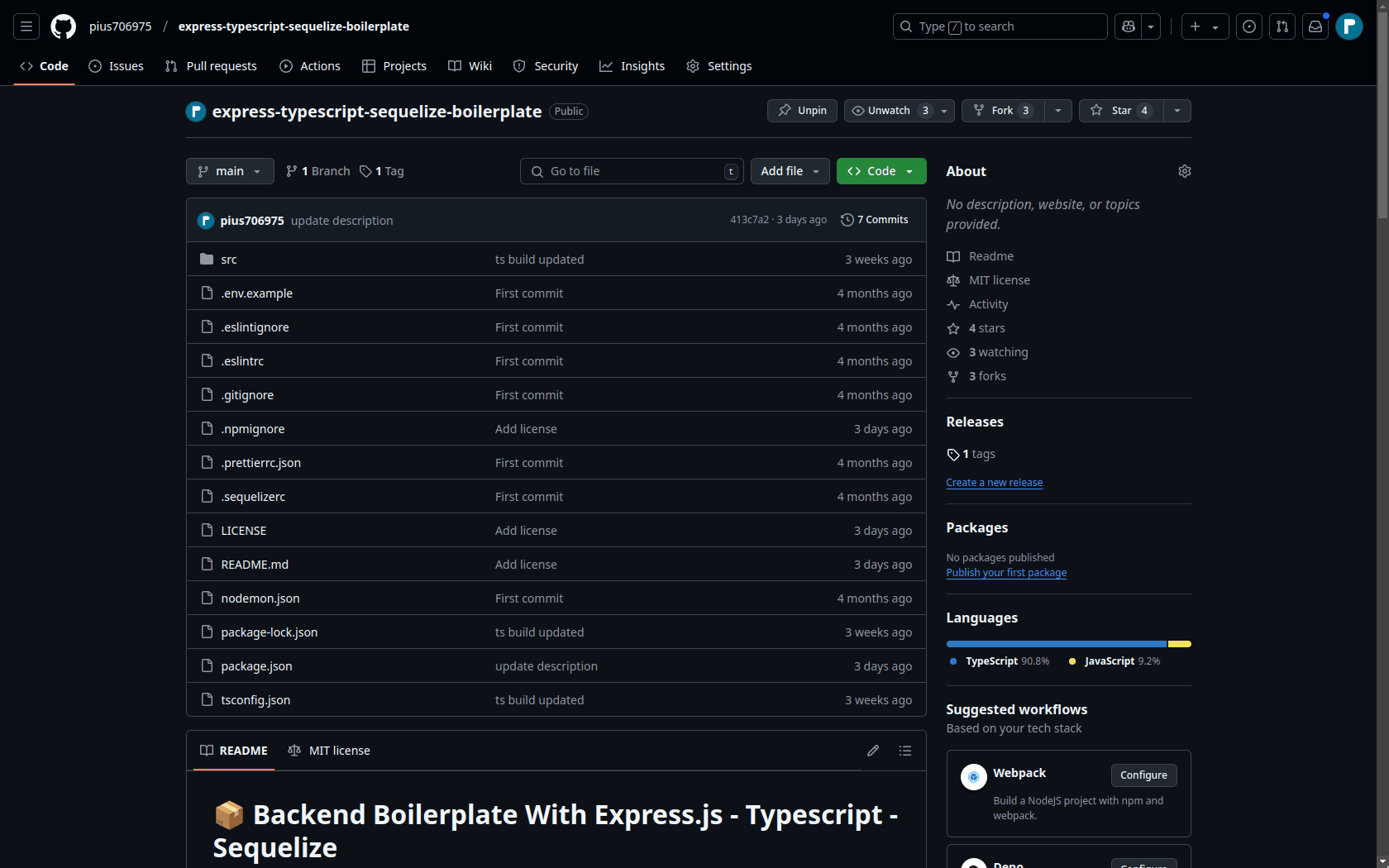The width and height of the screenshot is (1389, 868).
Task: Click the JavaScript yellow language bar segment
Action: pos(1180,644)
